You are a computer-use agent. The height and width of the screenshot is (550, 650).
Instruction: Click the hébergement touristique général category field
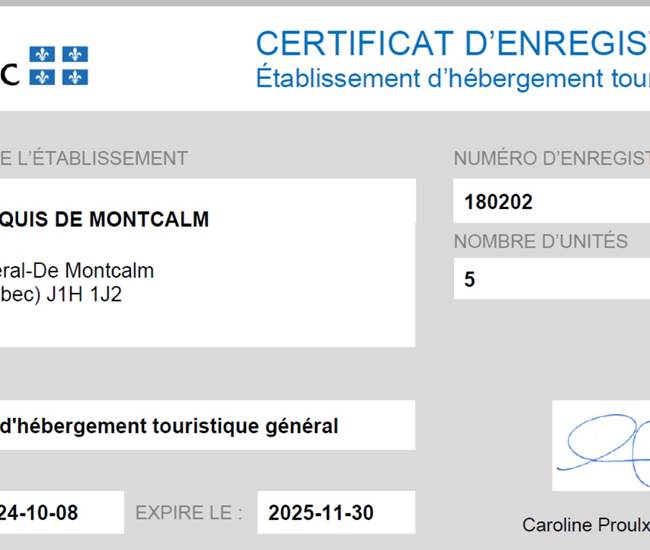pos(207,425)
